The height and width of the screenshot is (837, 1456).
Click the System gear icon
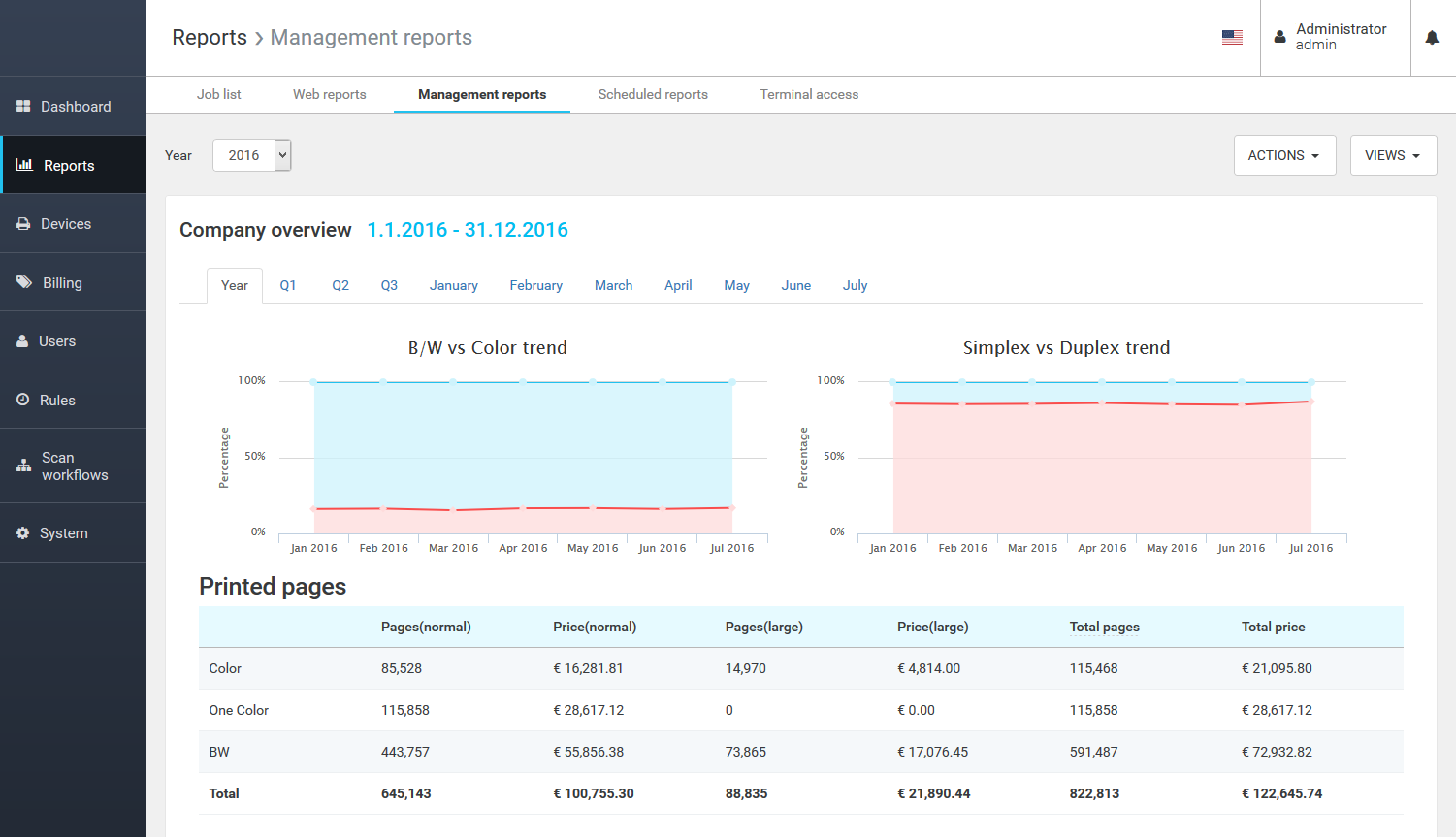(x=23, y=533)
